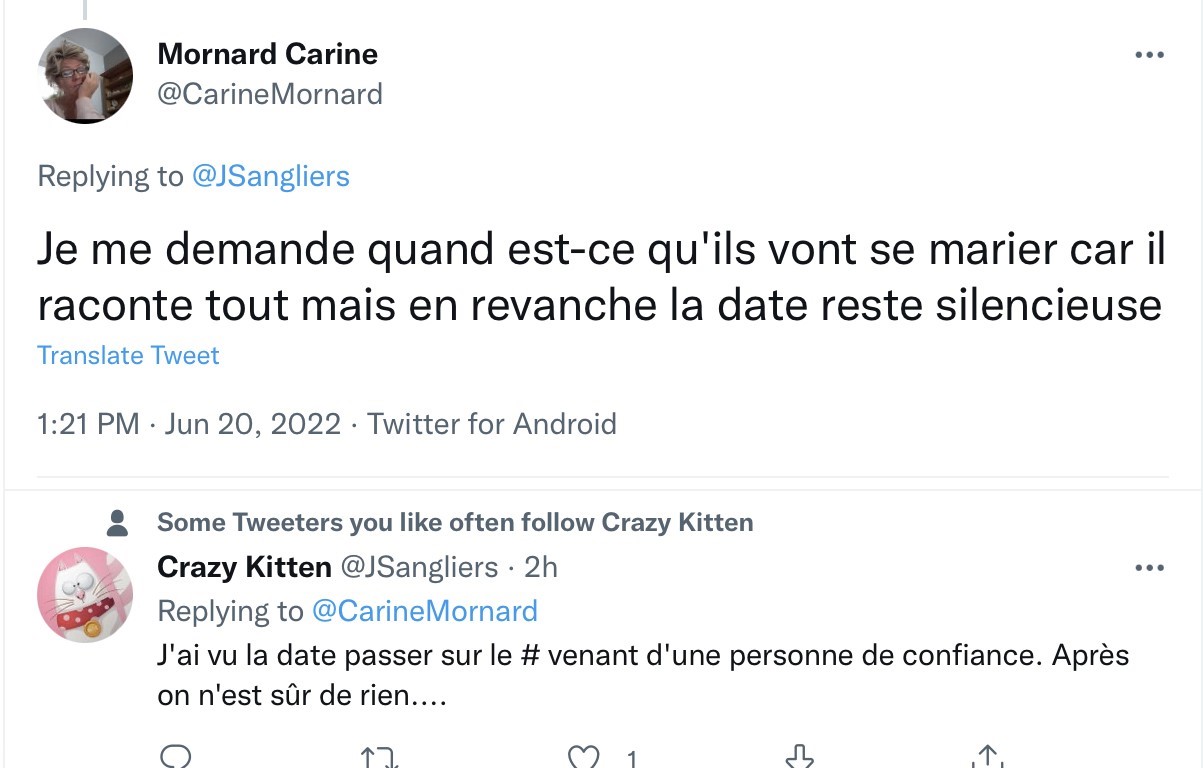Share Crazy Kitten's reply via share icon

(x=987, y=757)
